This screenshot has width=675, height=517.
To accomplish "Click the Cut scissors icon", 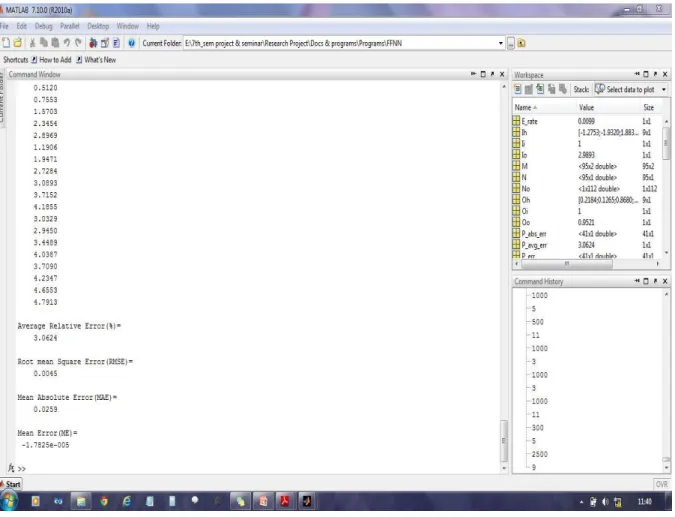I will click(32, 43).
